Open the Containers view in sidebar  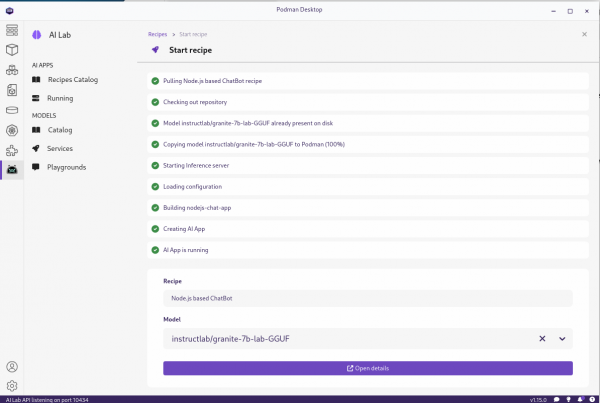click(12, 49)
